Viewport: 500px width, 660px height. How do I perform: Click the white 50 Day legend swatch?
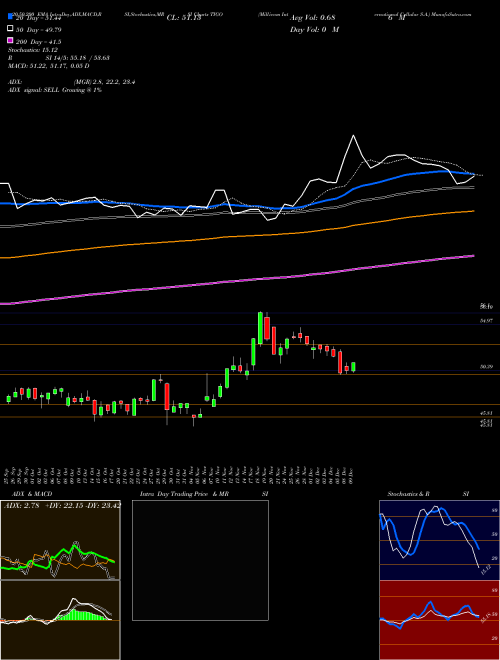tap(10, 29)
